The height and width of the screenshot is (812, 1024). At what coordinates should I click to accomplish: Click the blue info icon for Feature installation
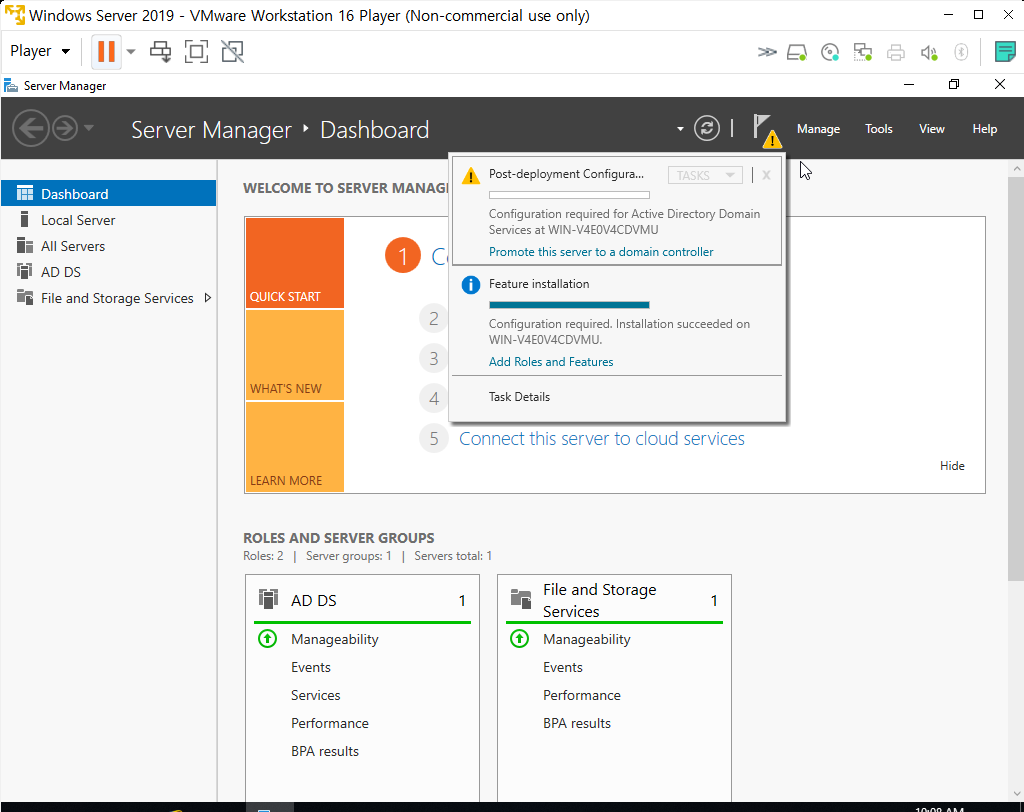pyautogui.click(x=470, y=285)
